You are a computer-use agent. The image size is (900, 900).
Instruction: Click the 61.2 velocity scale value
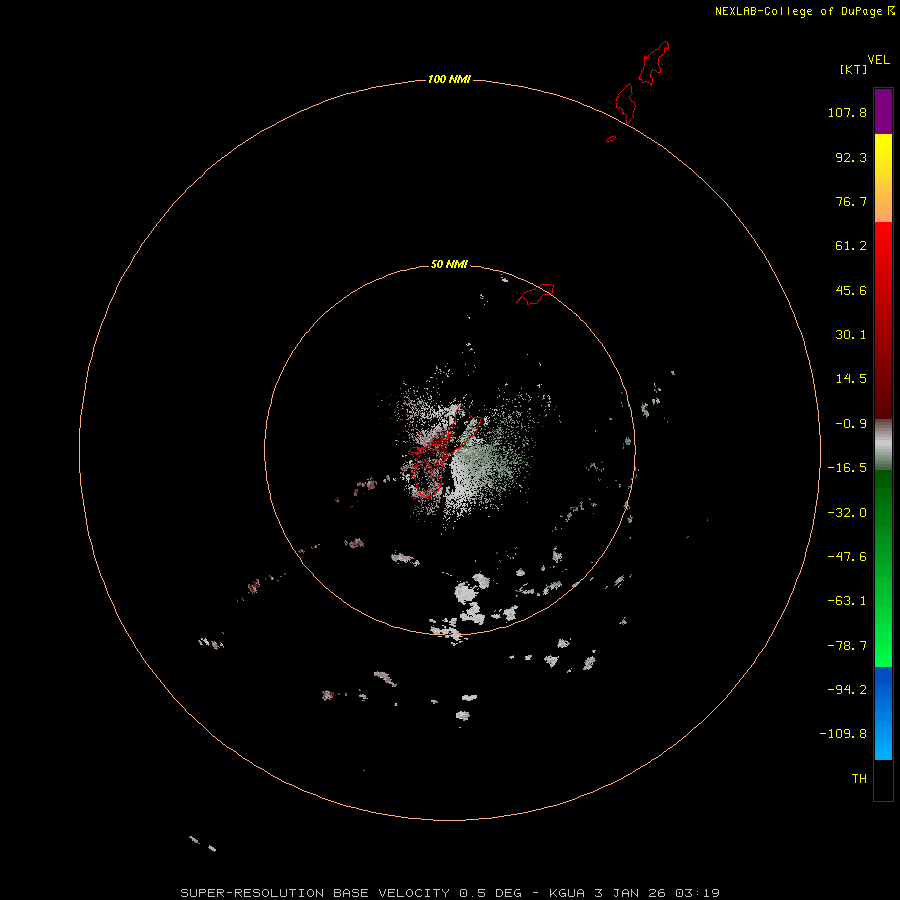pyautogui.click(x=851, y=246)
